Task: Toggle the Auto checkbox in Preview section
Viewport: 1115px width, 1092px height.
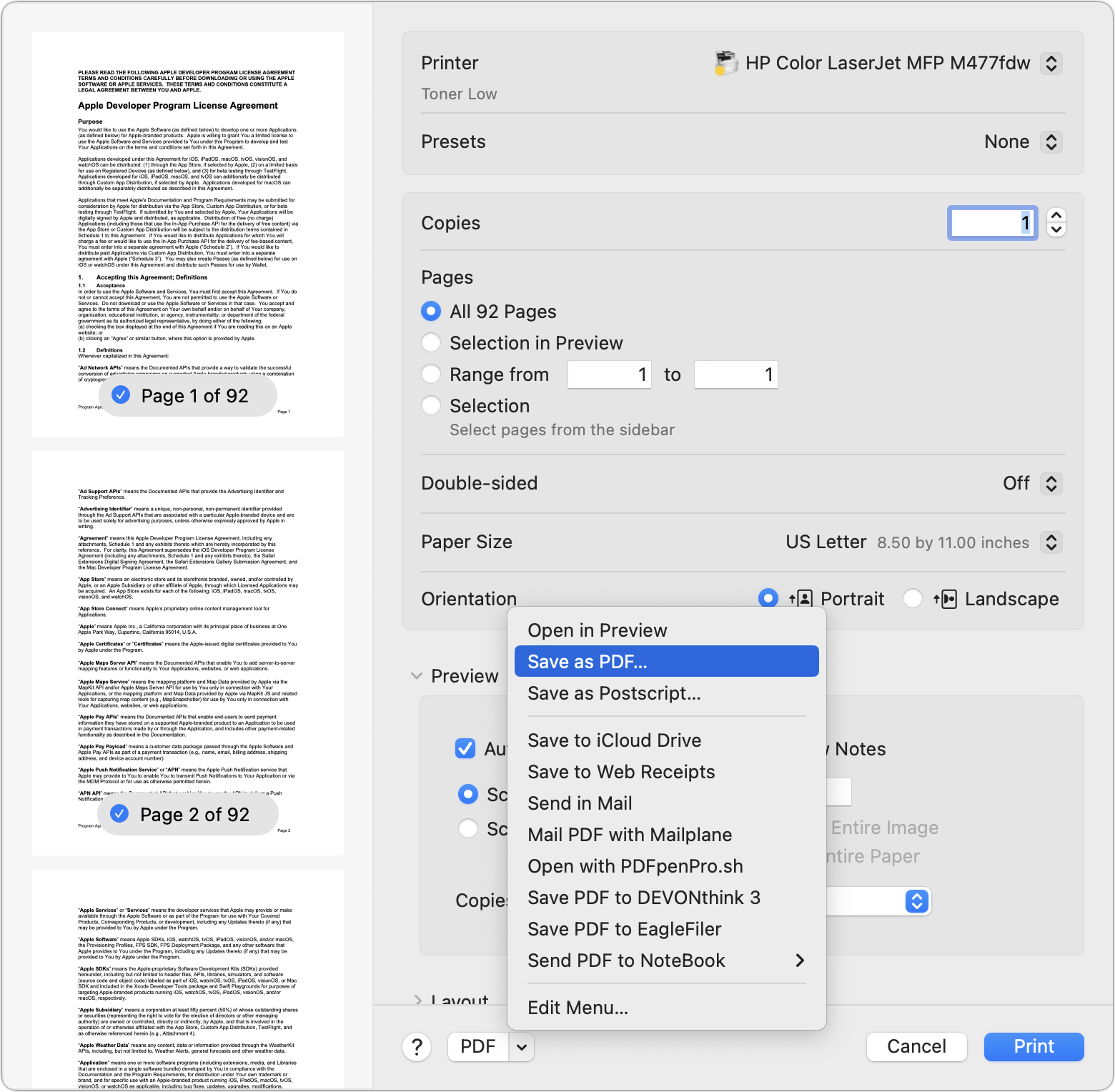Action: click(465, 748)
